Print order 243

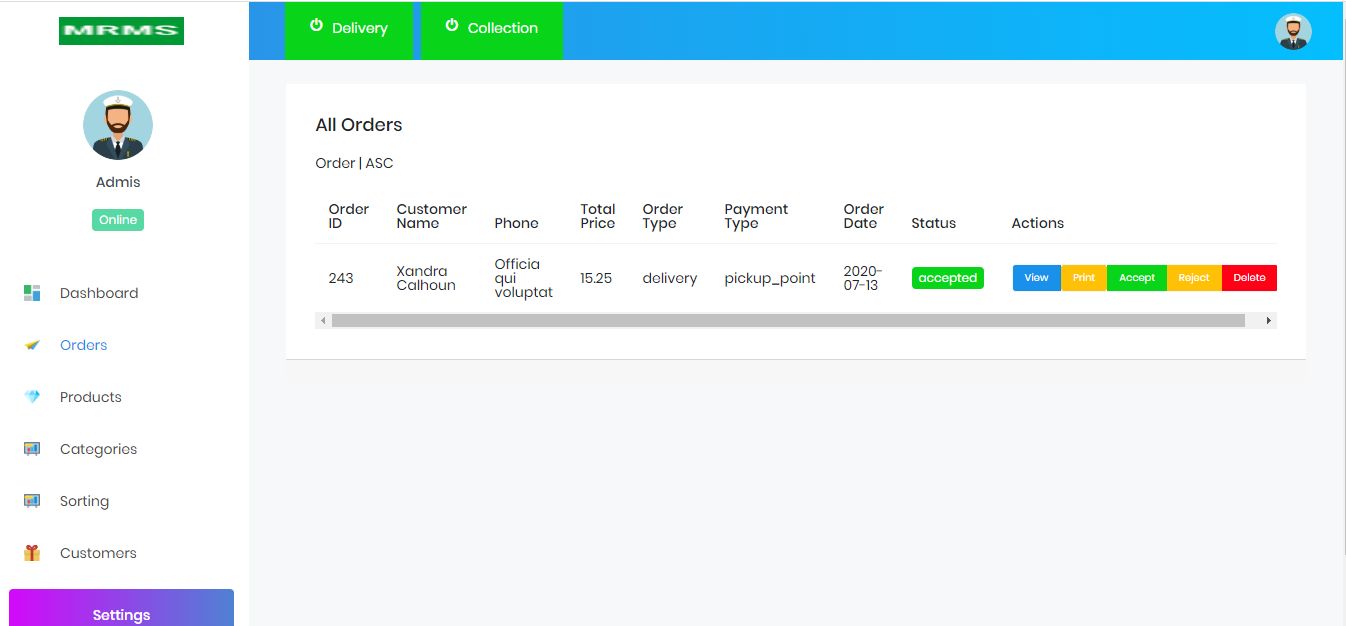[x=1083, y=278]
